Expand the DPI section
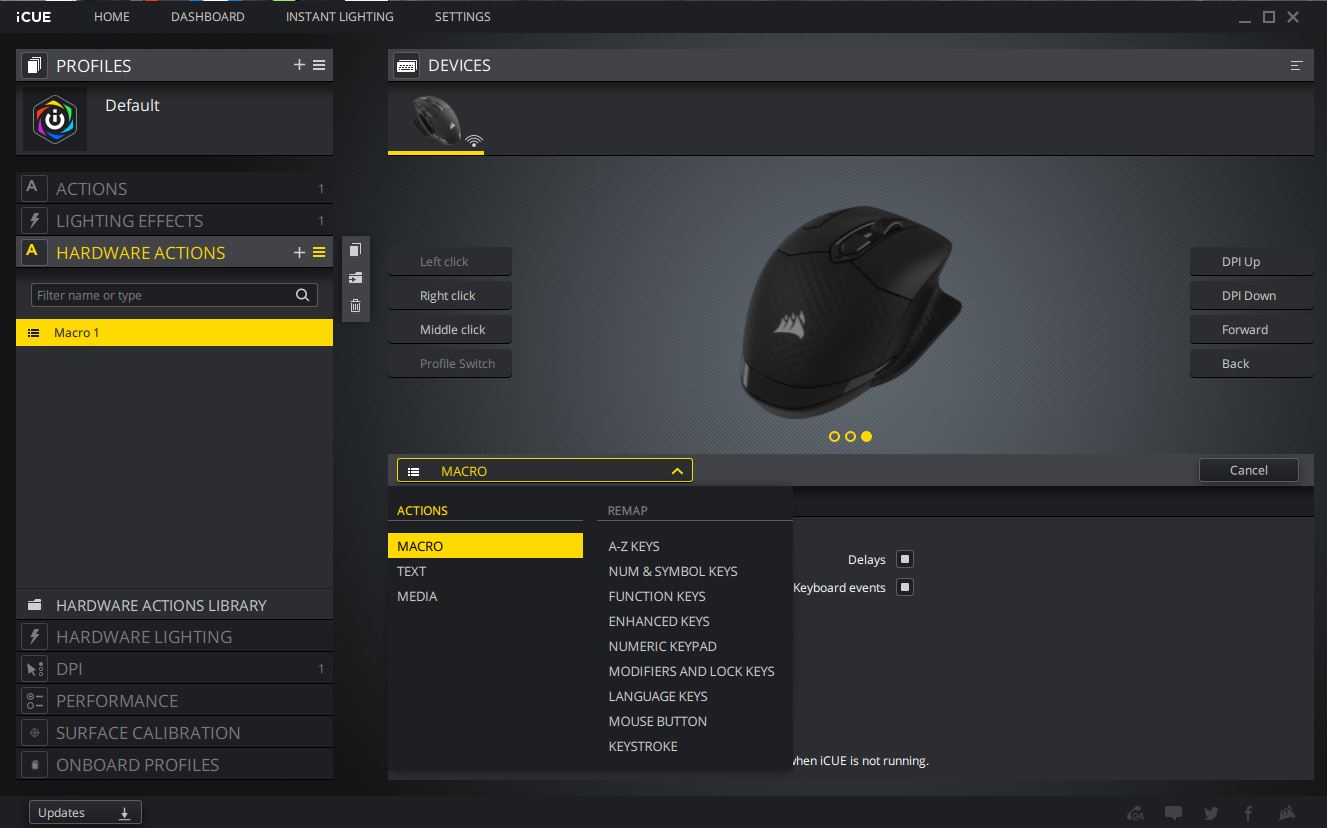This screenshot has width=1327, height=828. point(174,669)
